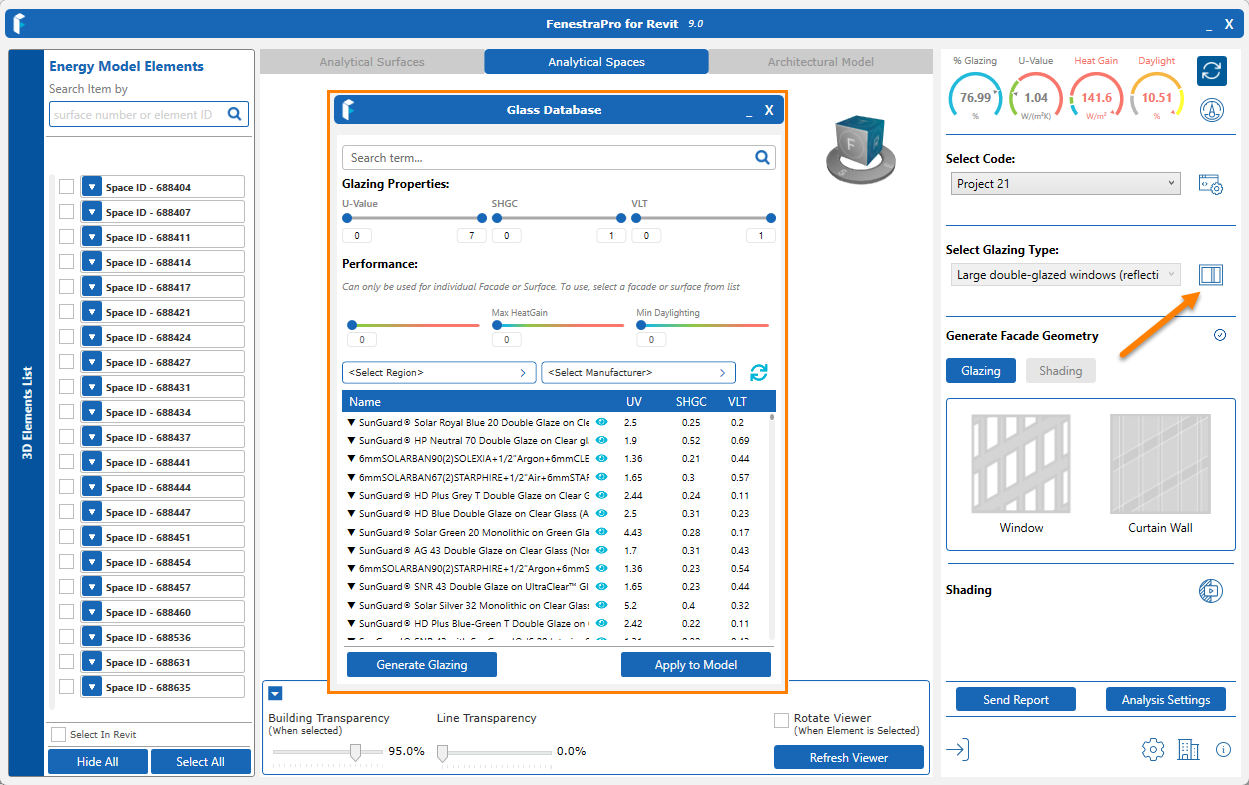The width and height of the screenshot is (1249, 785).
Task: Click the building icon at bottom right
Action: [1188, 750]
